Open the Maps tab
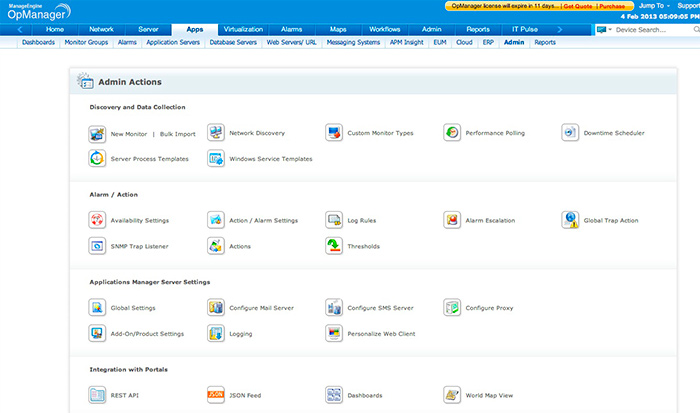This screenshot has width=700, height=413. [x=338, y=29]
